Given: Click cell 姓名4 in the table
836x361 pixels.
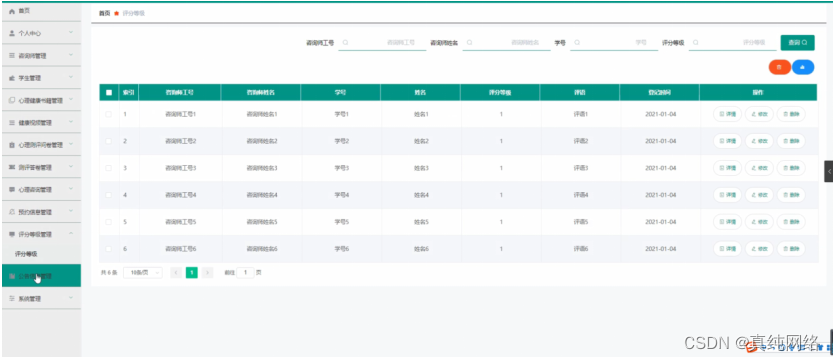Looking at the screenshot, I should click(421, 195).
